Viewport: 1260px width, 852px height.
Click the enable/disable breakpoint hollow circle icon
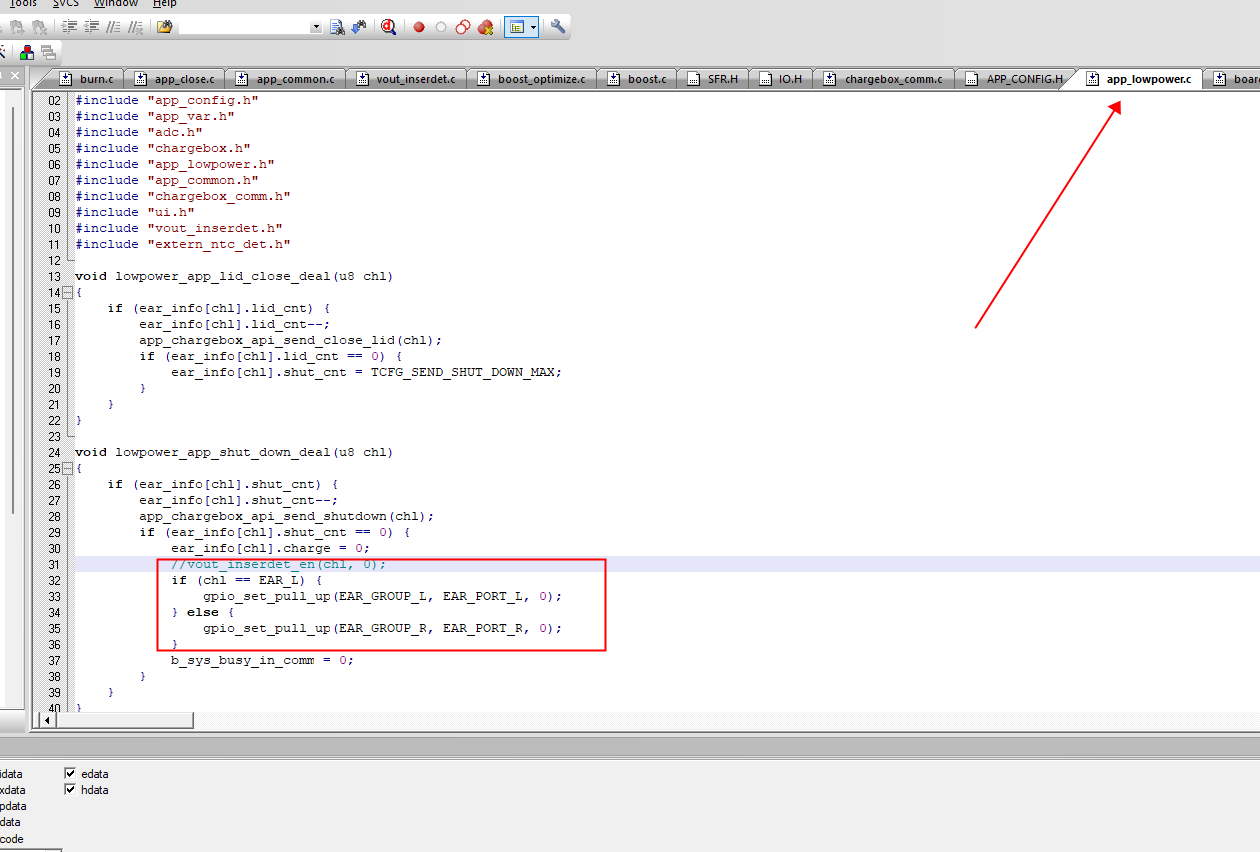(441, 27)
